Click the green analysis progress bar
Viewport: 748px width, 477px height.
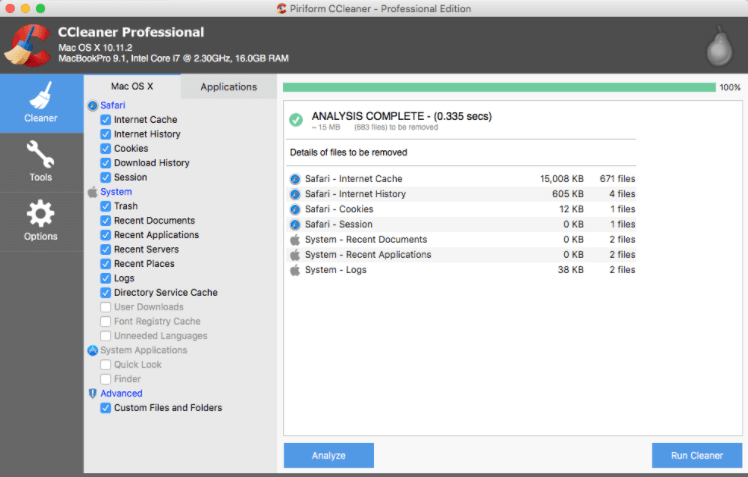tap(499, 87)
